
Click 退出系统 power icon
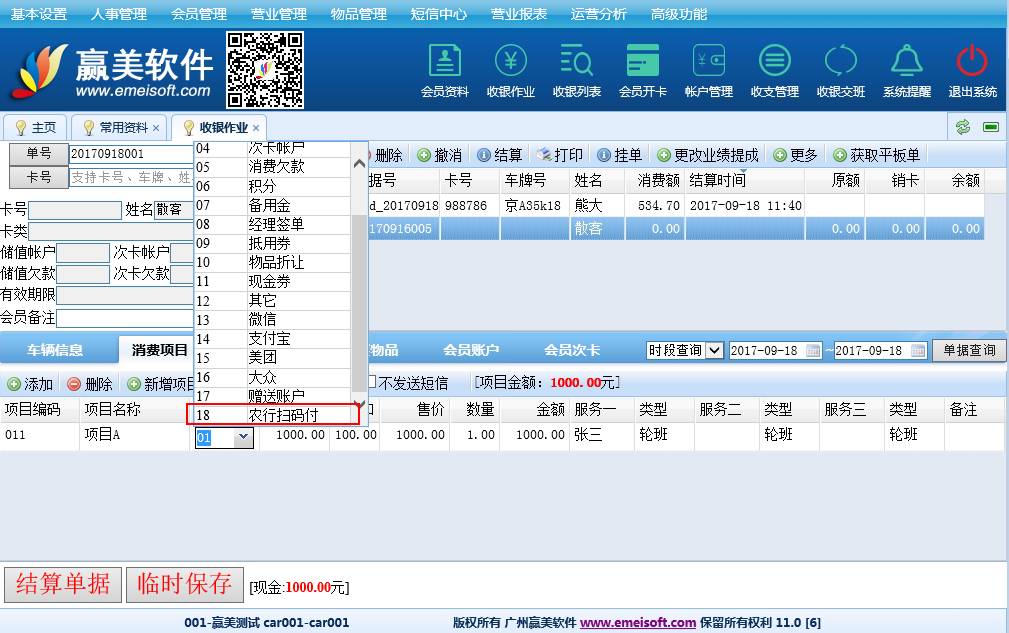coord(972,62)
